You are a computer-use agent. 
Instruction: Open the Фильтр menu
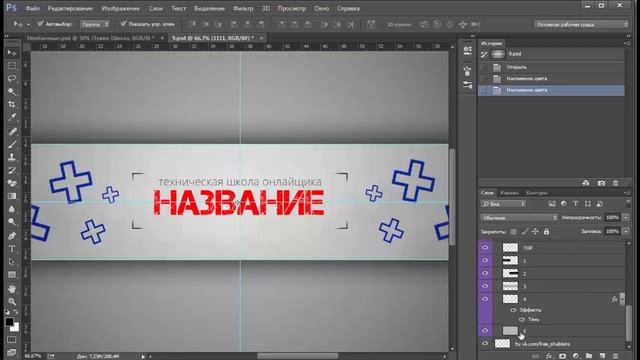tap(243, 8)
